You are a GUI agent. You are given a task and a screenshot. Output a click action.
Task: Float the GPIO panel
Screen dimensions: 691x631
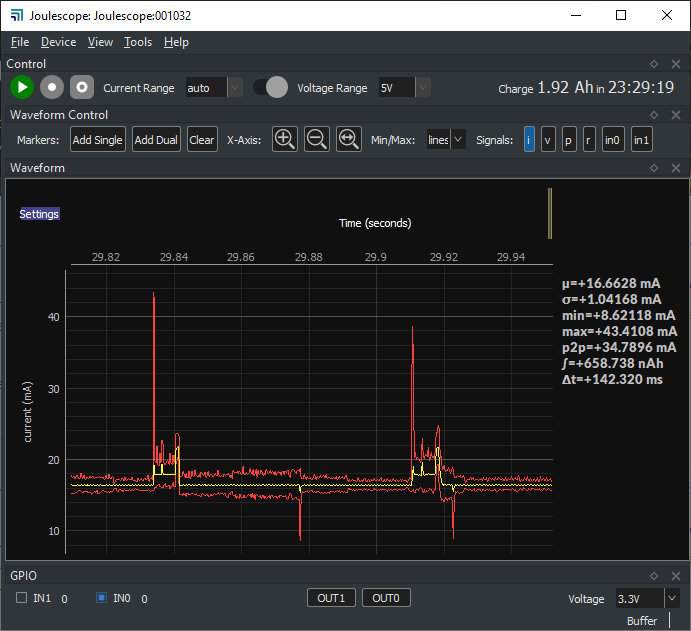[654, 576]
